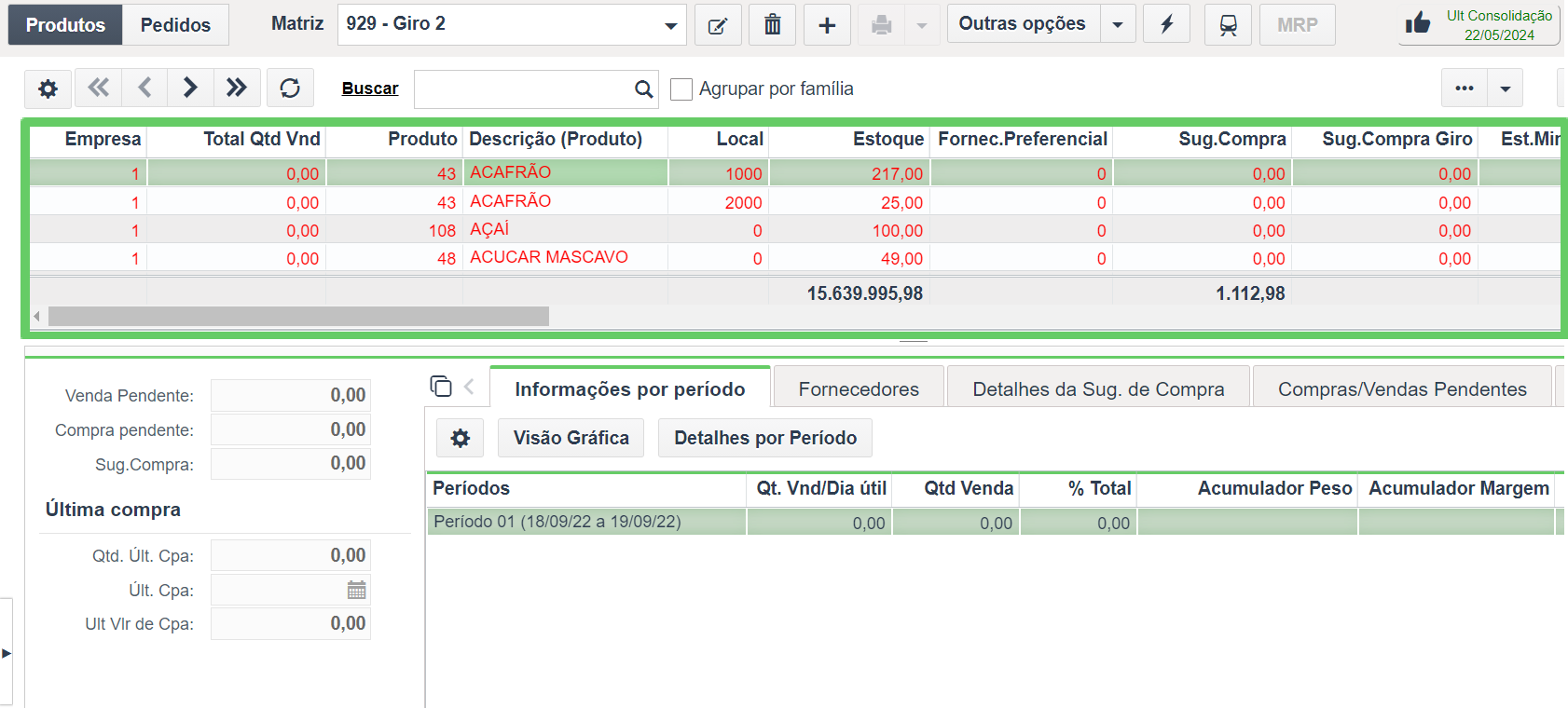Select AÇAÍ product row
The height and width of the screenshot is (708, 1568).
(x=794, y=230)
